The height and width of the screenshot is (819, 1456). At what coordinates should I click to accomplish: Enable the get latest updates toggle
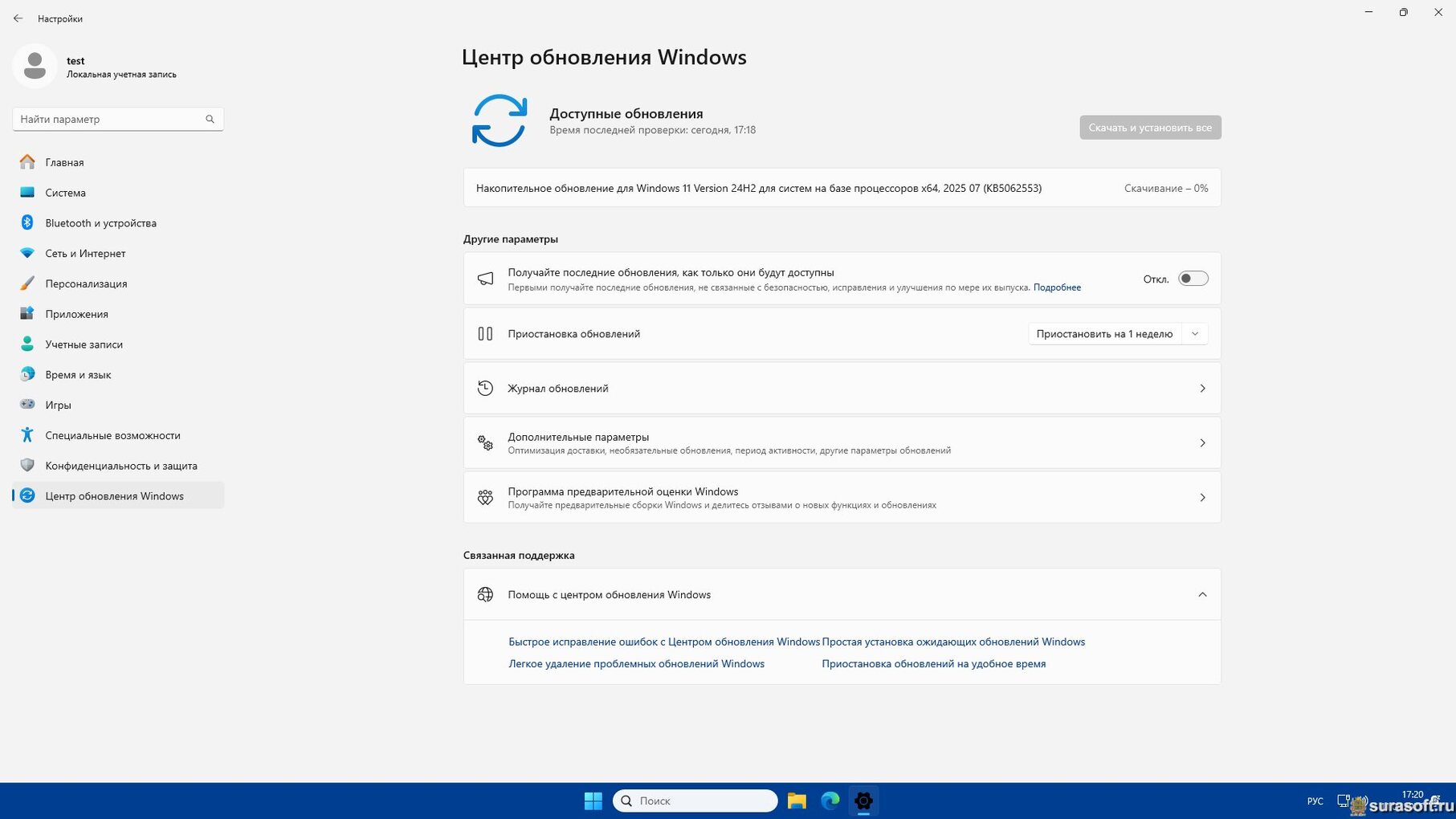point(1193,279)
